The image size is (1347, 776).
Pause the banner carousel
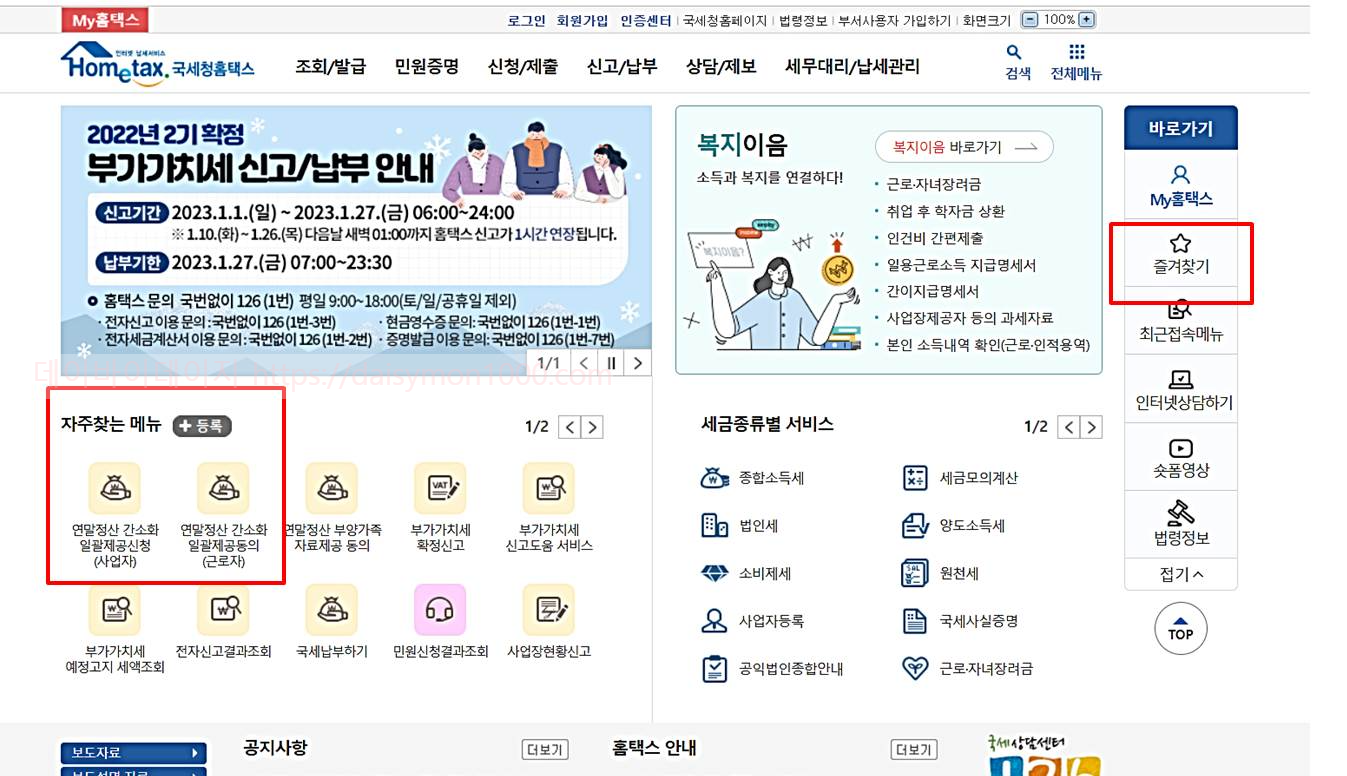613,365
